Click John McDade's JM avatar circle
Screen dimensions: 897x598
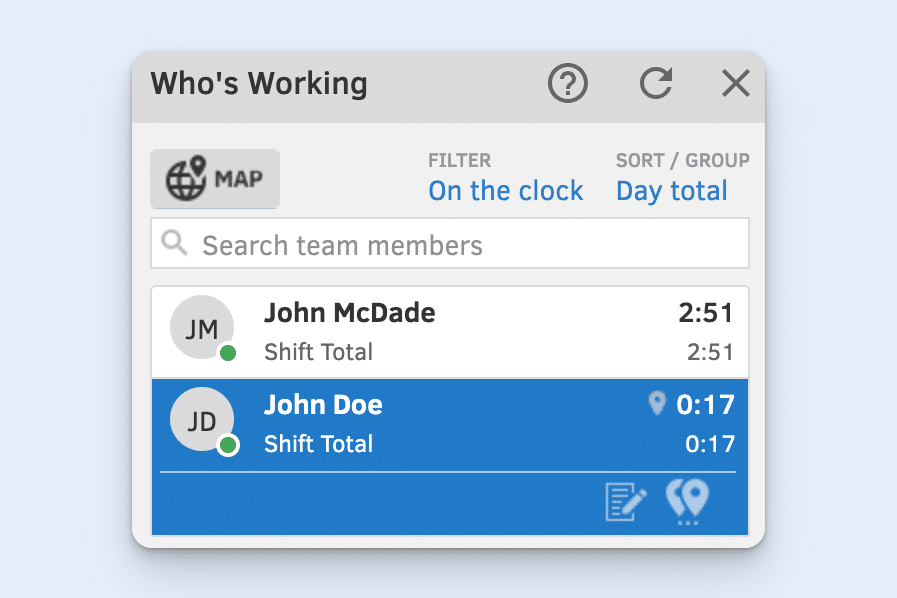[202, 327]
